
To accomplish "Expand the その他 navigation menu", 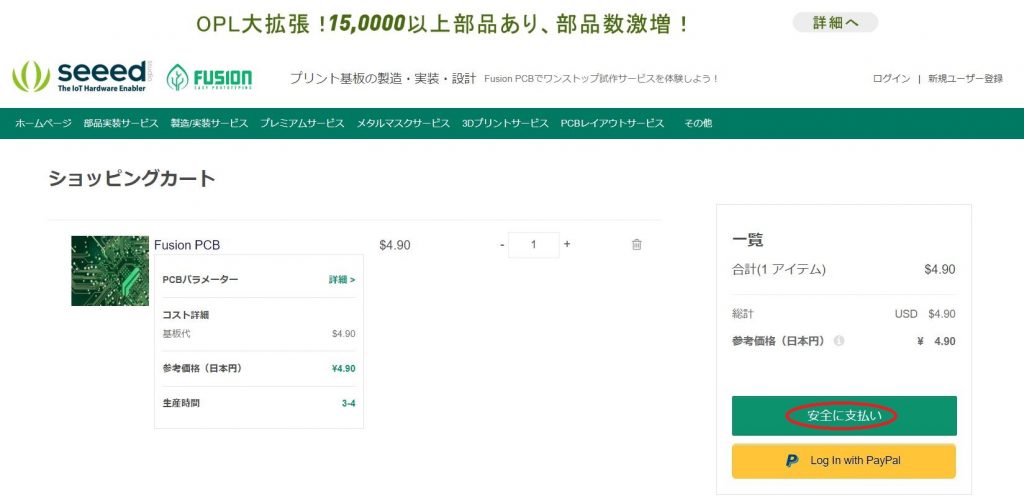I will pos(698,123).
